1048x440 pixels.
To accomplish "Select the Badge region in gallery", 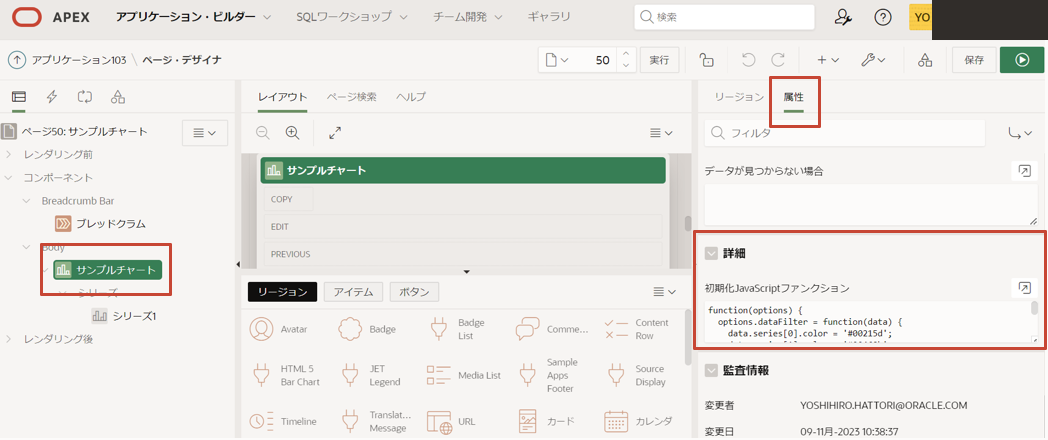I will pos(367,329).
